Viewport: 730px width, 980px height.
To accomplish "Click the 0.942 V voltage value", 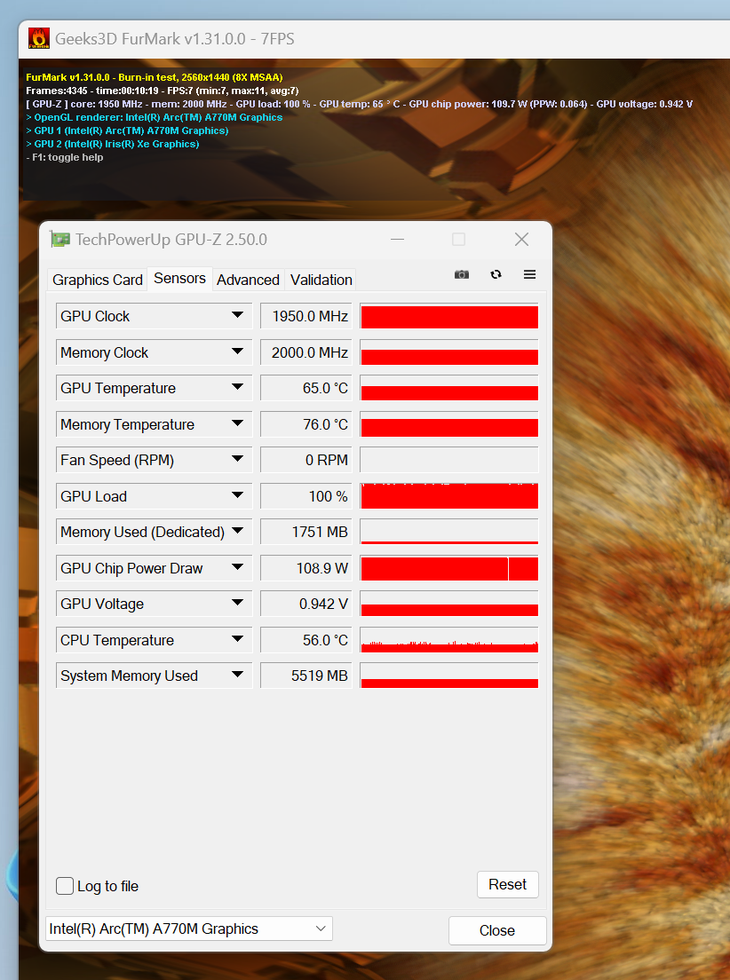I will click(x=306, y=604).
